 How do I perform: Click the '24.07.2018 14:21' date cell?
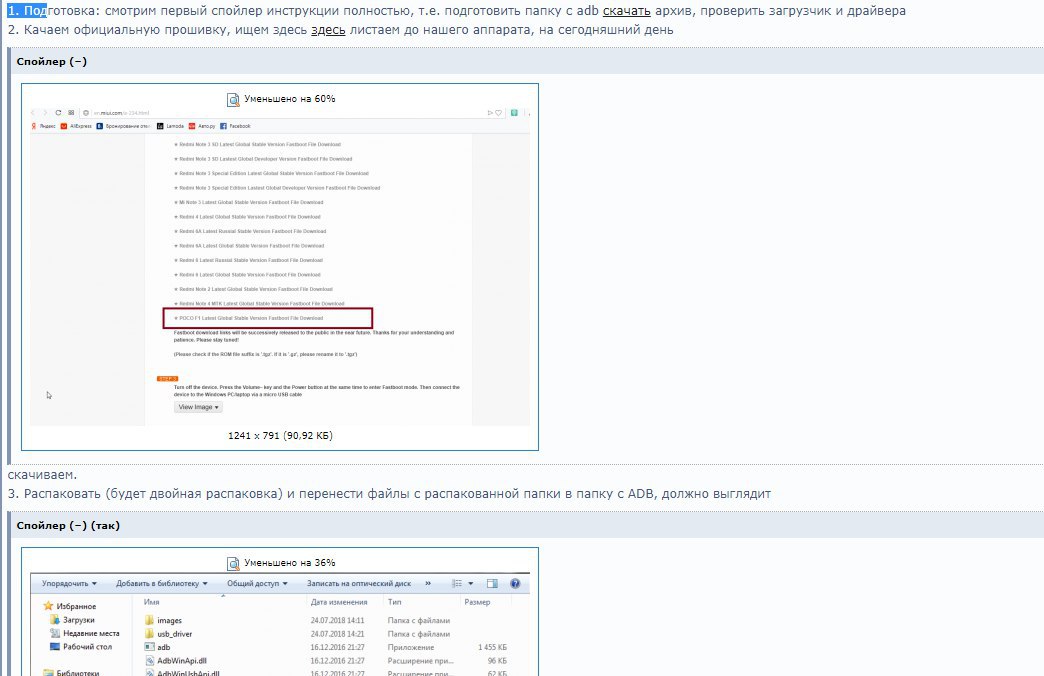point(338,634)
